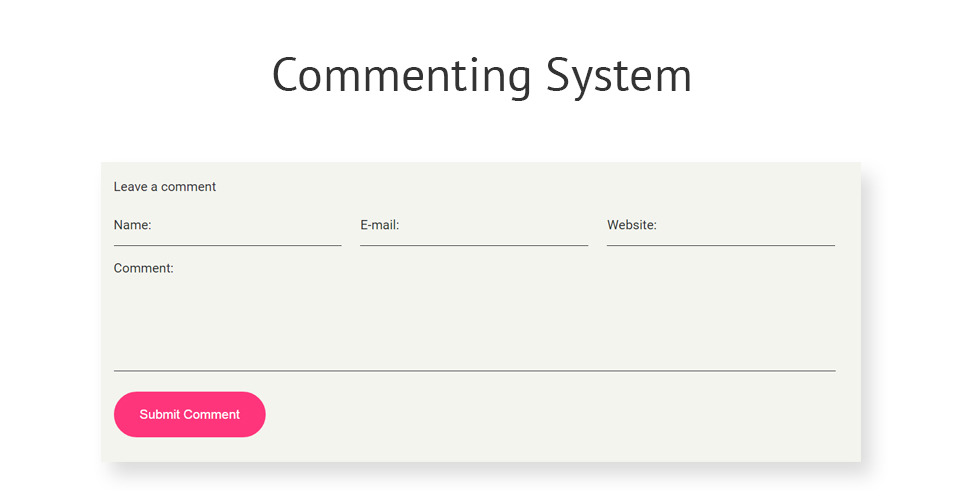965x500 pixels.
Task: Click the bottom border of the Comment area
Action: [474, 370]
